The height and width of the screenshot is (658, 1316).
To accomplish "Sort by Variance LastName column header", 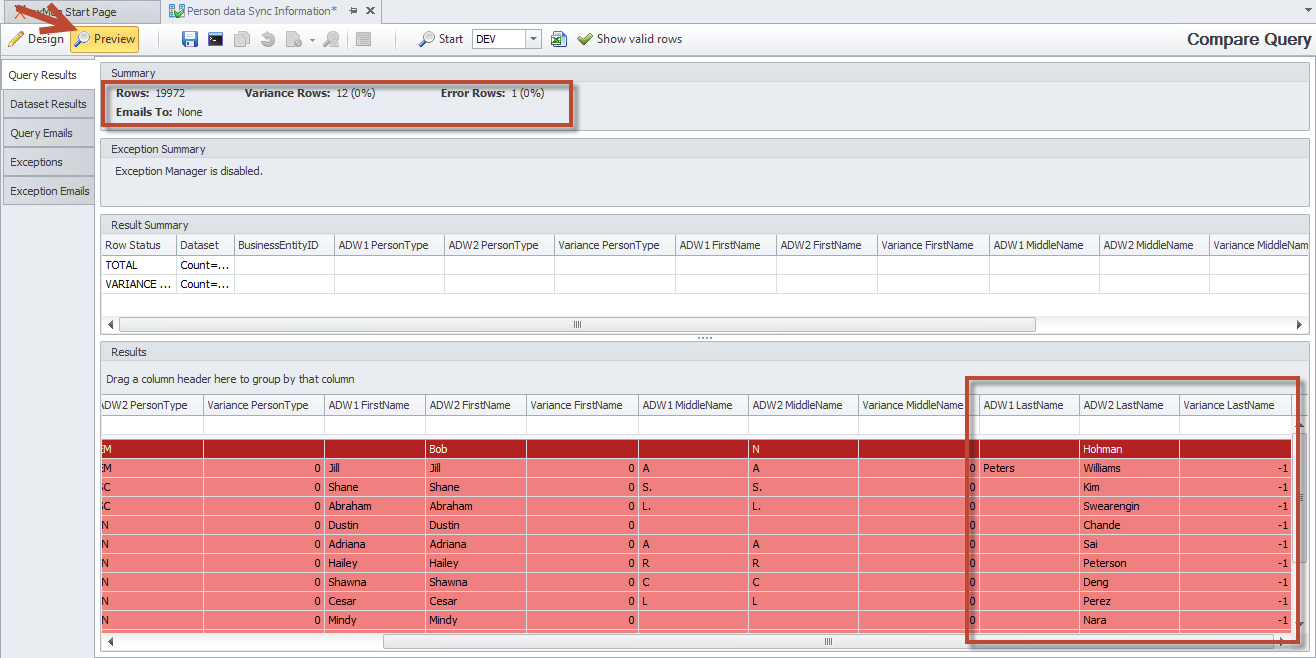I will [1235, 405].
